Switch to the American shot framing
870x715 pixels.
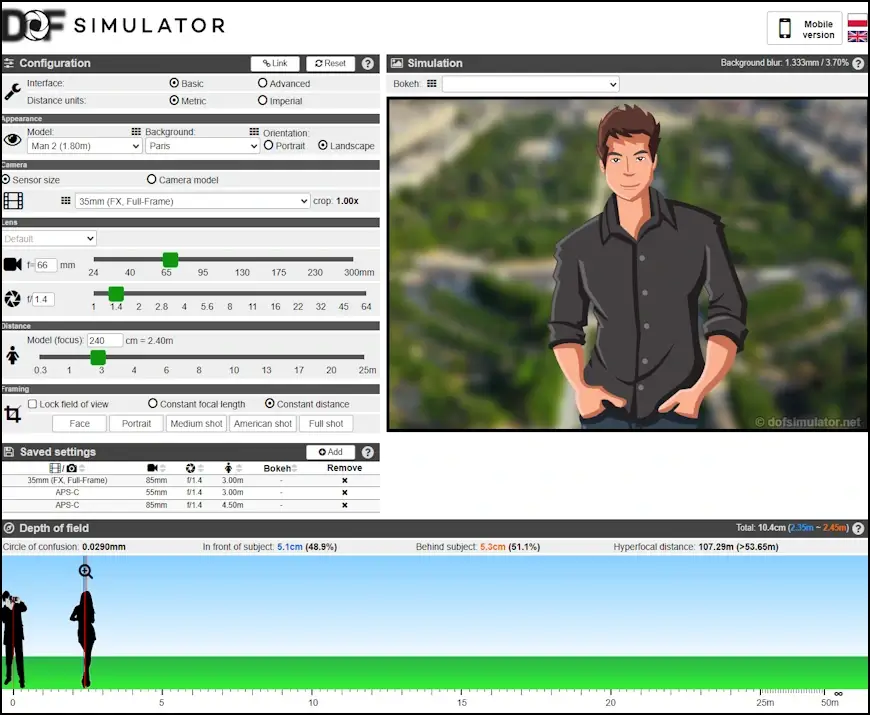(x=262, y=423)
